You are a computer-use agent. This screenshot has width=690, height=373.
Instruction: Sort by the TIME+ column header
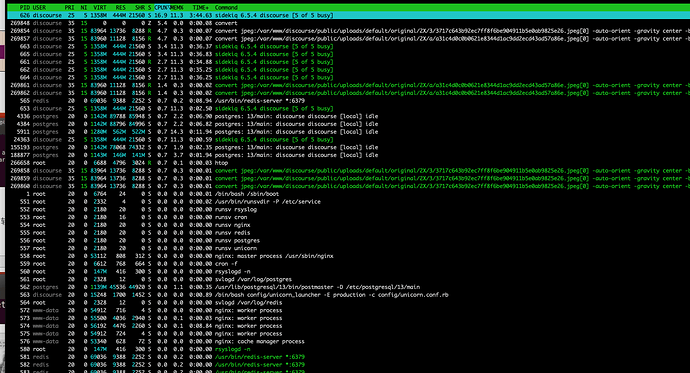(201, 7)
